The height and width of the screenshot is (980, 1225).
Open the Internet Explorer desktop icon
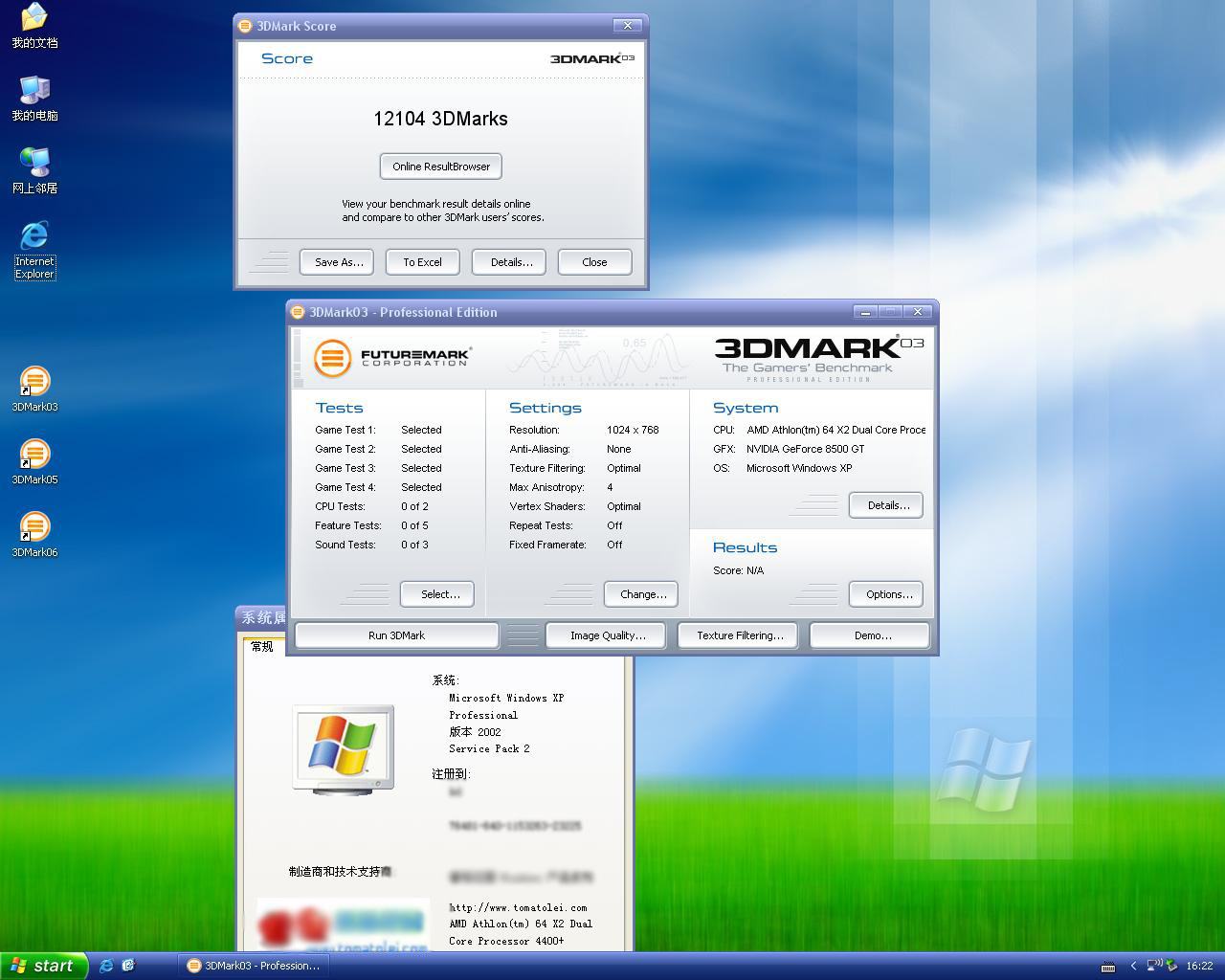click(34, 236)
